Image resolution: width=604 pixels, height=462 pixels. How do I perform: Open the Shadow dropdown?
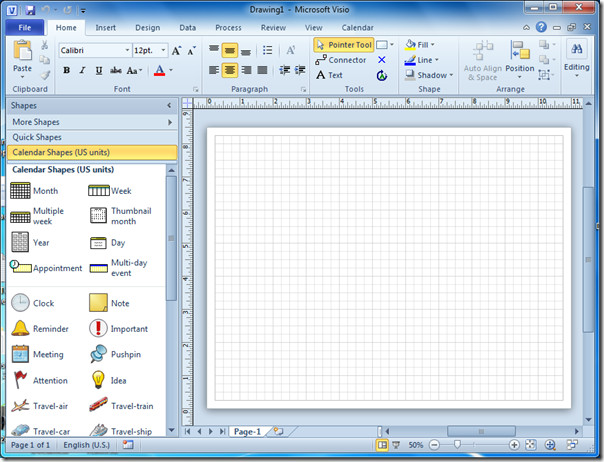point(429,75)
